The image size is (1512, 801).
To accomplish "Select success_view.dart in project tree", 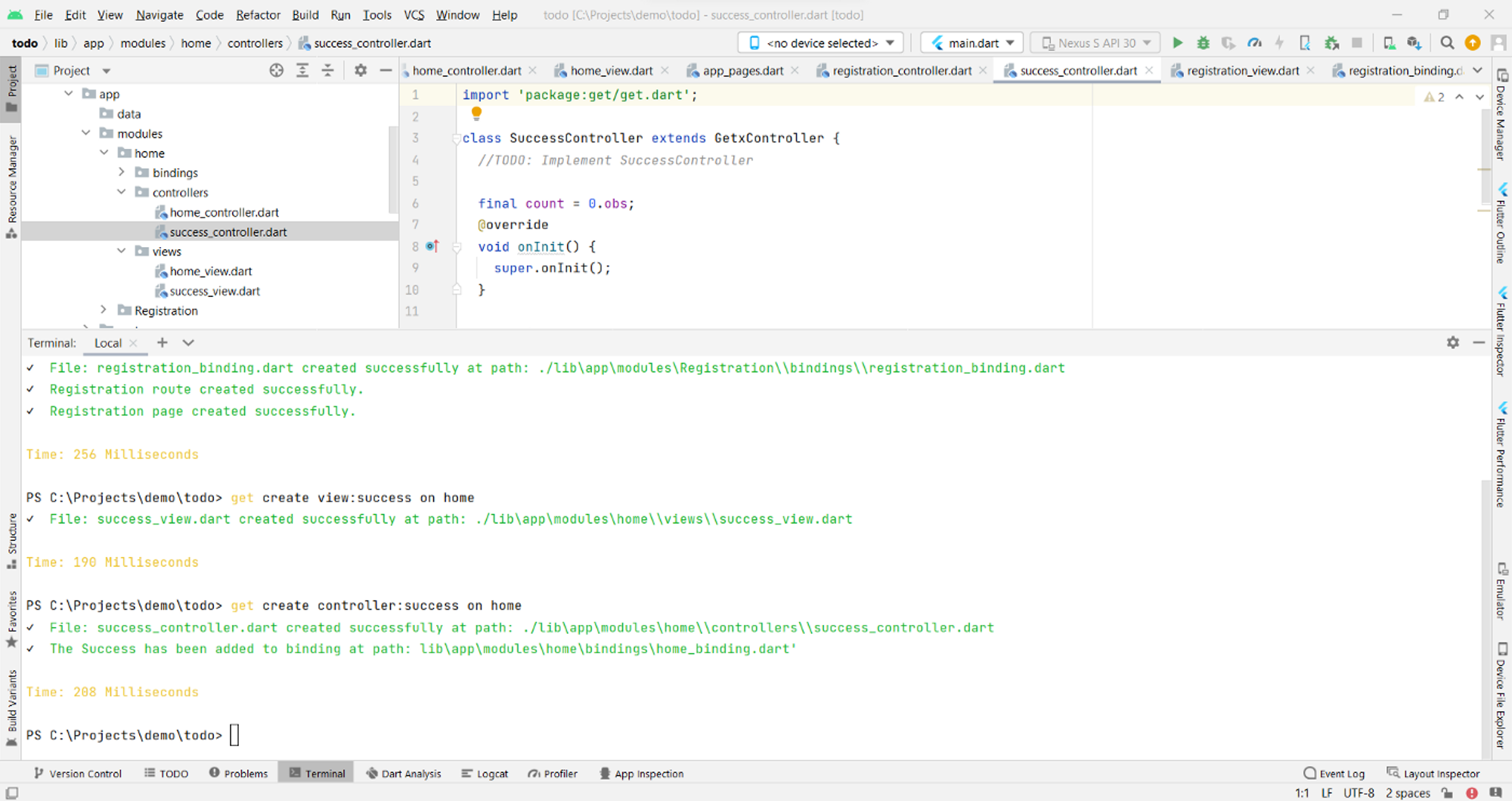I will point(215,291).
